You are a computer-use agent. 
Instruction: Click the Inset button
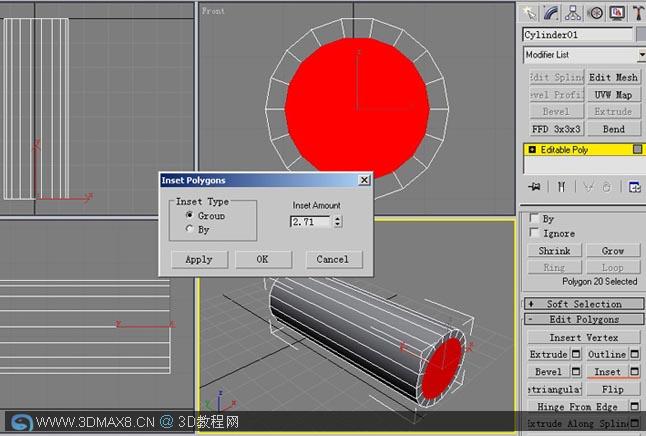tap(607, 372)
